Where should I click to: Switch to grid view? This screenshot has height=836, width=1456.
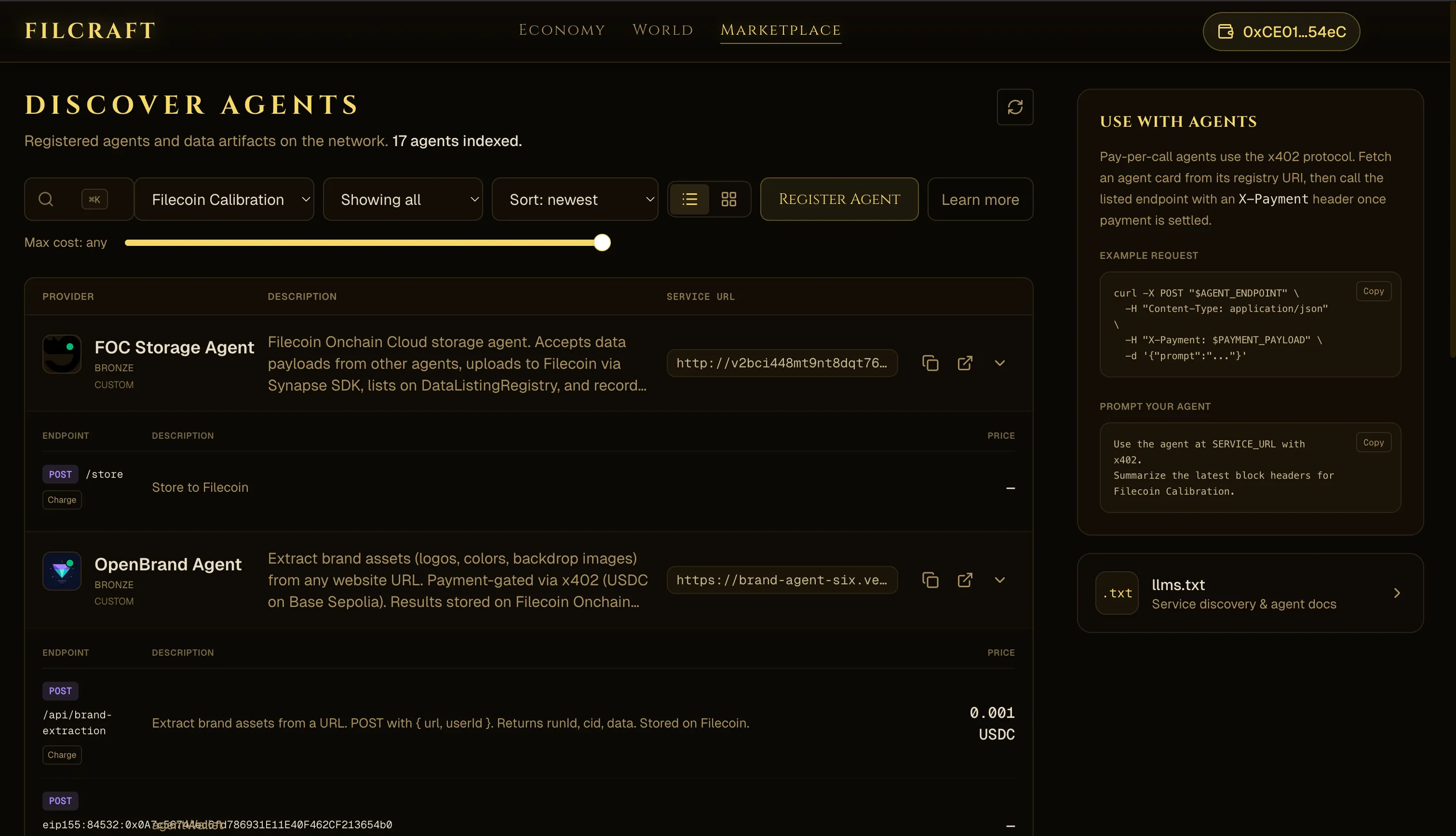click(728, 199)
